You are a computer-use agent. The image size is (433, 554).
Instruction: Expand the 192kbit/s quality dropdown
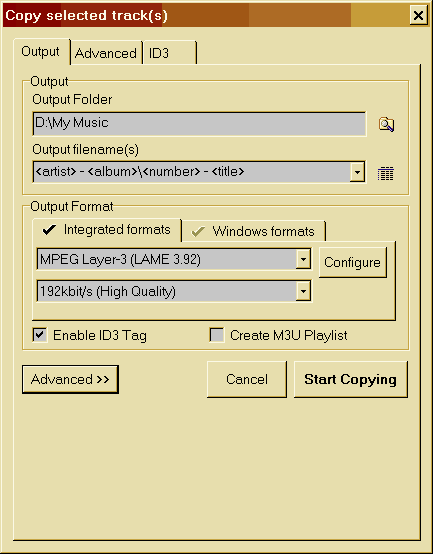(x=303, y=291)
